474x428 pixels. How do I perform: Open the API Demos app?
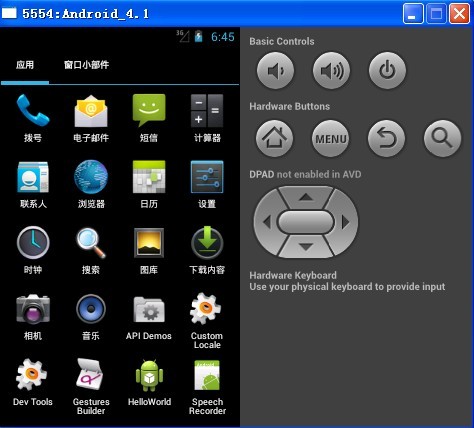point(149,317)
